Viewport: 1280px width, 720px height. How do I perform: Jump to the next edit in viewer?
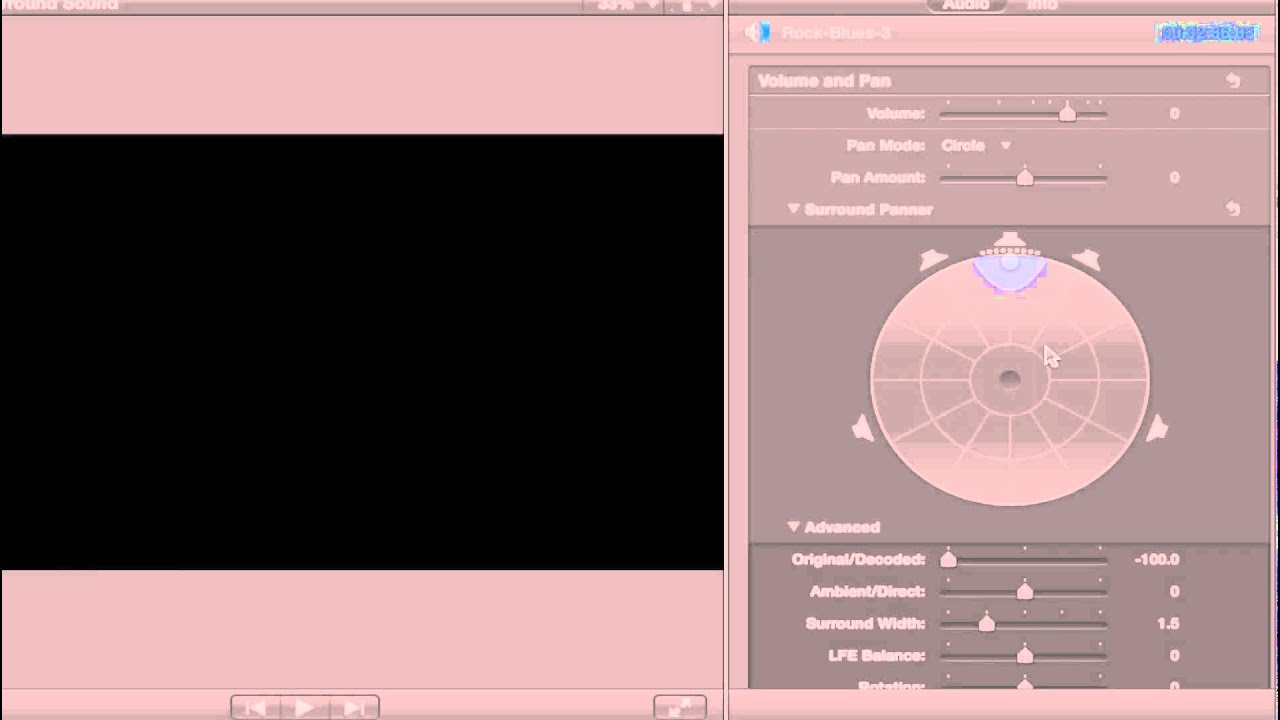pyautogui.click(x=354, y=708)
